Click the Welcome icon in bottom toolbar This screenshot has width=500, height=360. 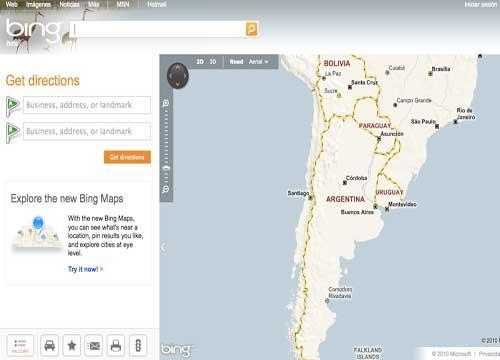coord(20,346)
